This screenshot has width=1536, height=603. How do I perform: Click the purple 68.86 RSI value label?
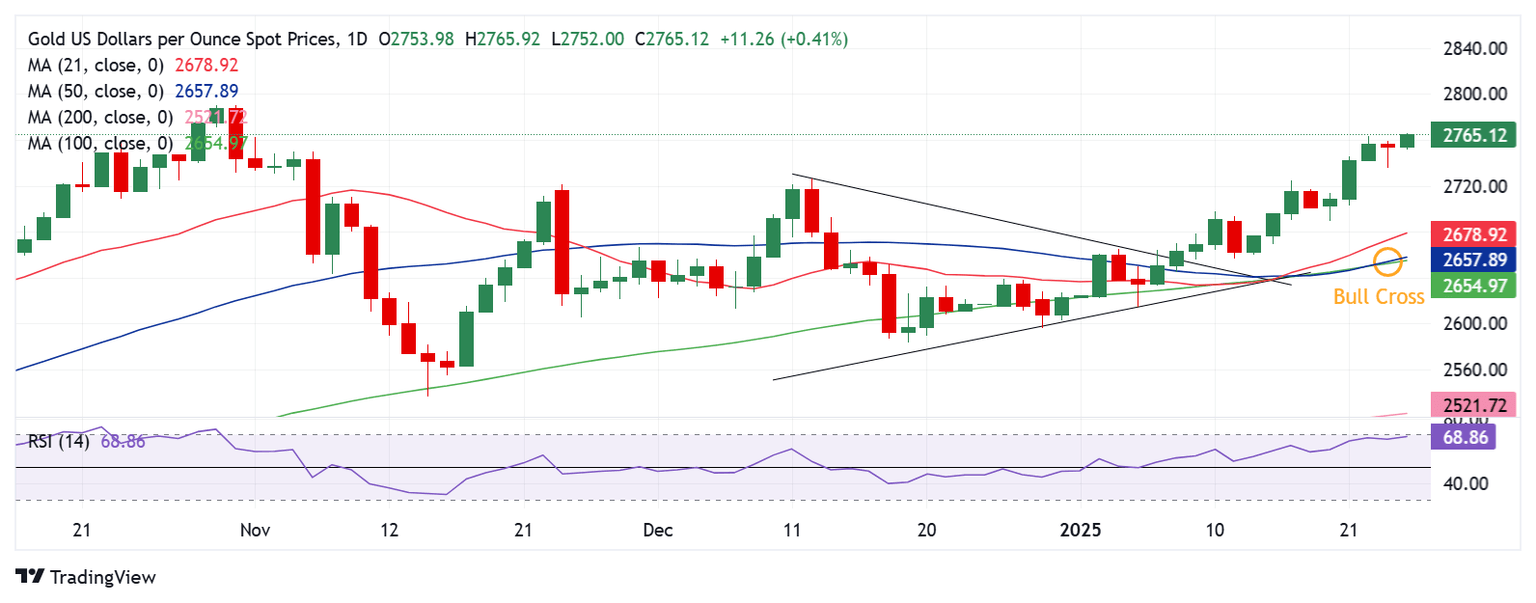(1463, 438)
